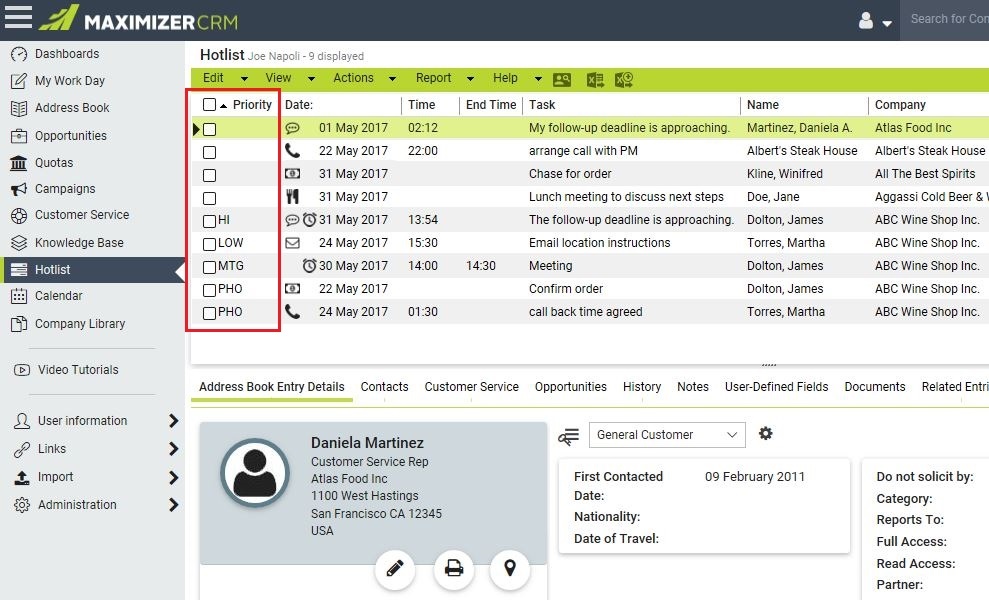Viewport: 989px width, 600px height.
Task: Click the Customer Service lifebuoy icon
Action: coord(19,216)
